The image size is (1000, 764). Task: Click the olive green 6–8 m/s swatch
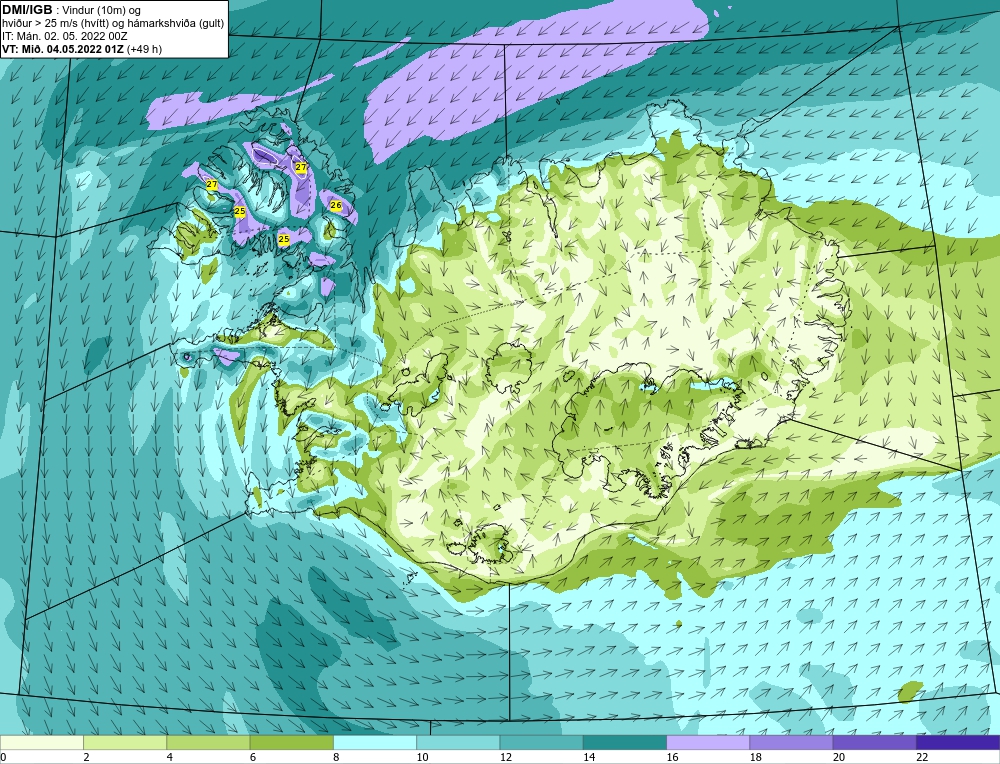click(291, 742)
